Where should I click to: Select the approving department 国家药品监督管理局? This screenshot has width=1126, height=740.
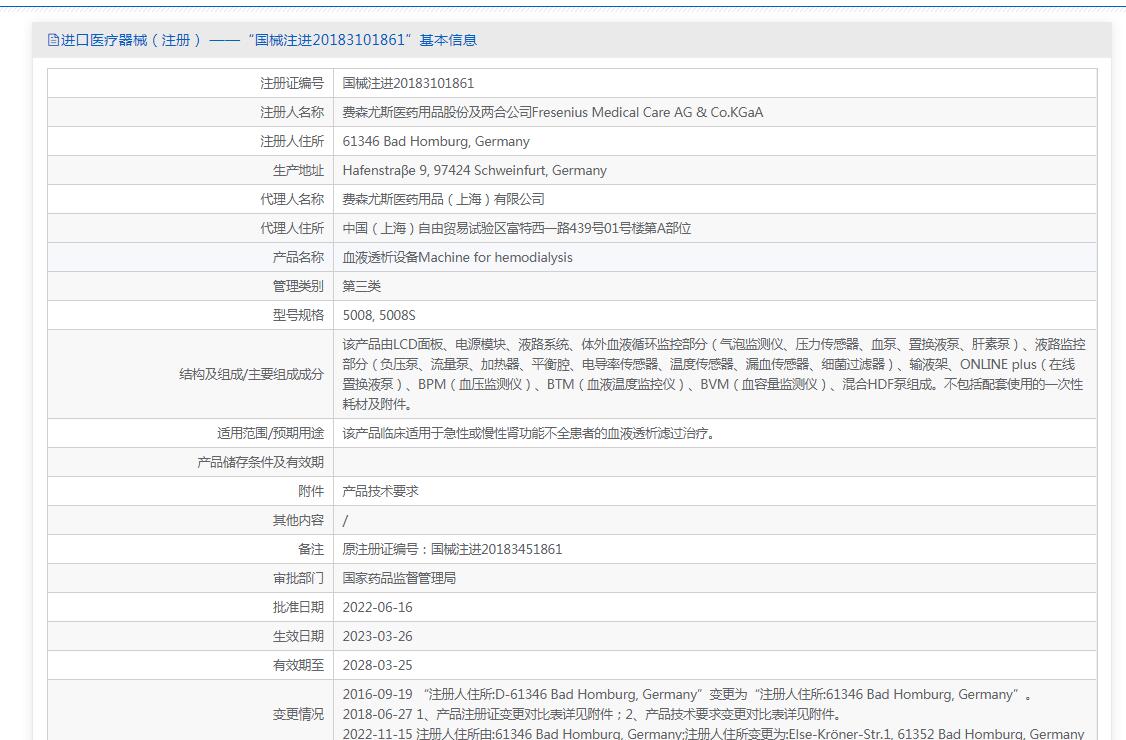tap(399, 578)
